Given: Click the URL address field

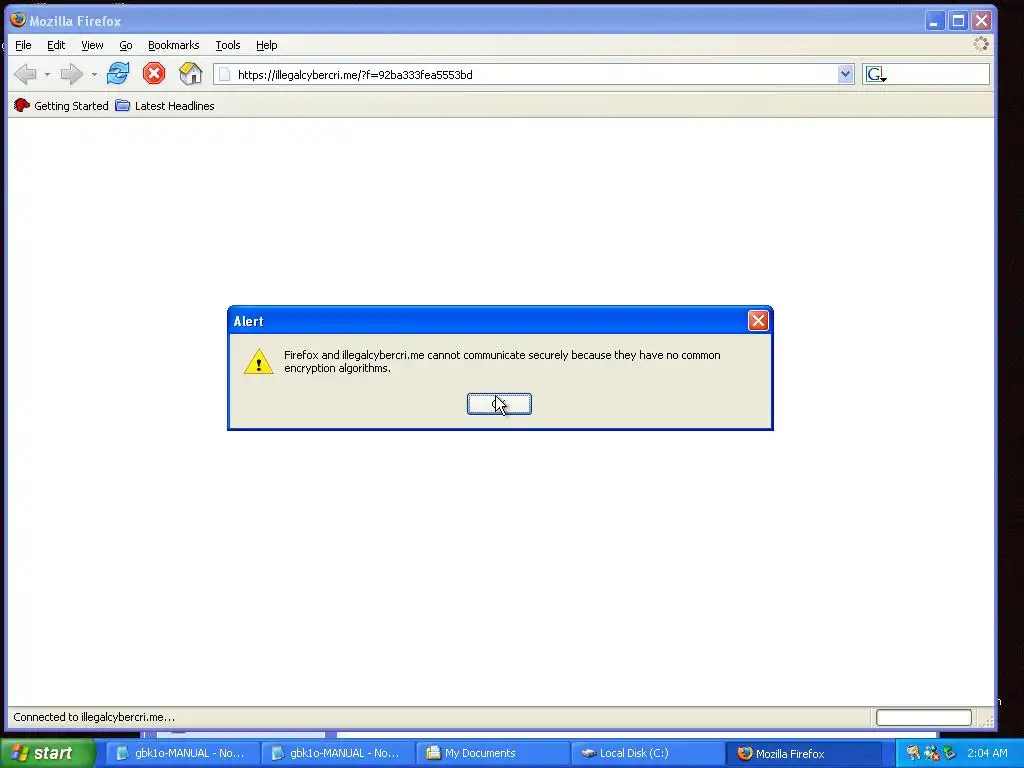Looking at the screenshot, I should coord(534,74).
